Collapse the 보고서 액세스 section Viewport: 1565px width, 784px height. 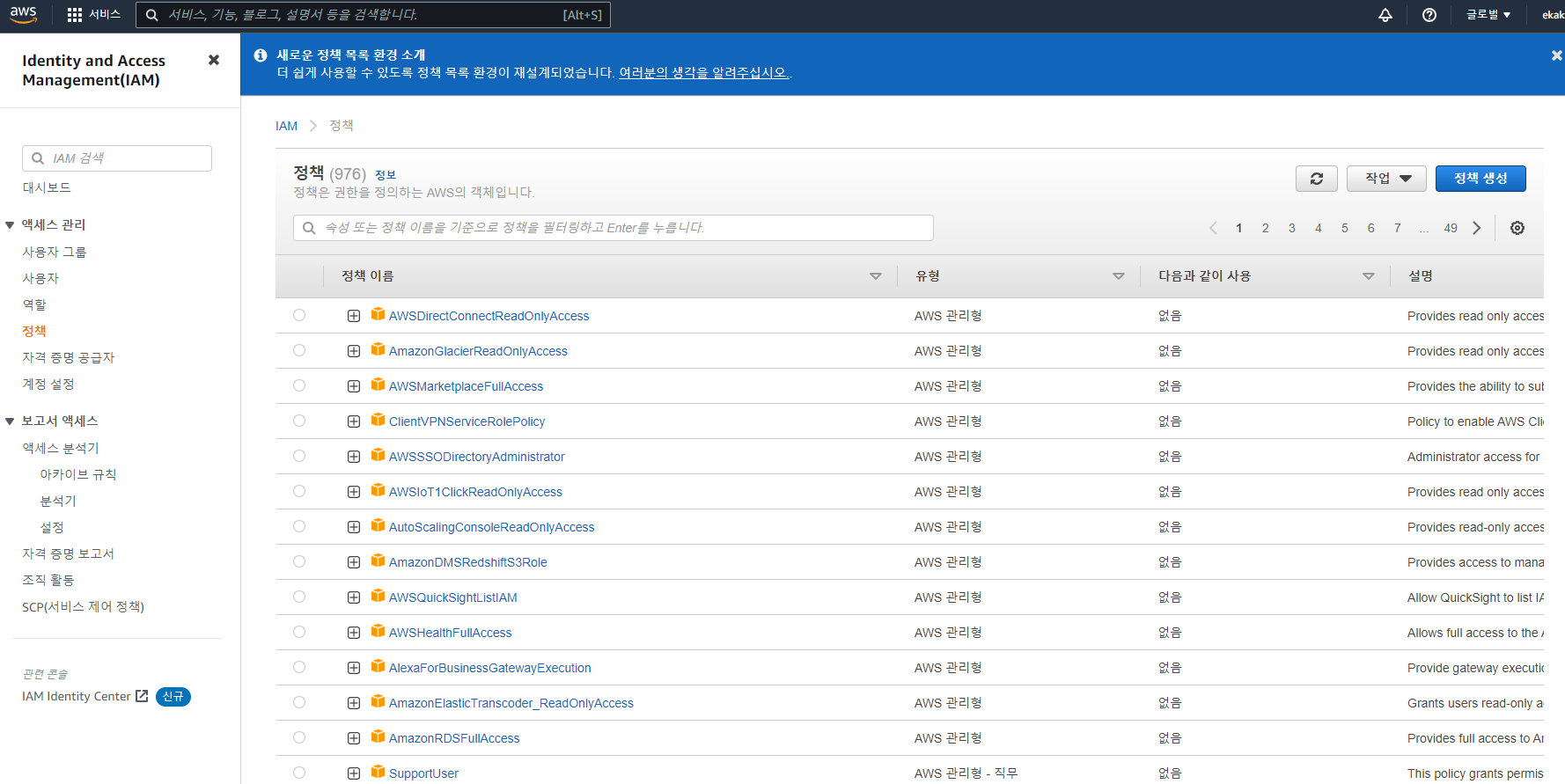[10, 421]
